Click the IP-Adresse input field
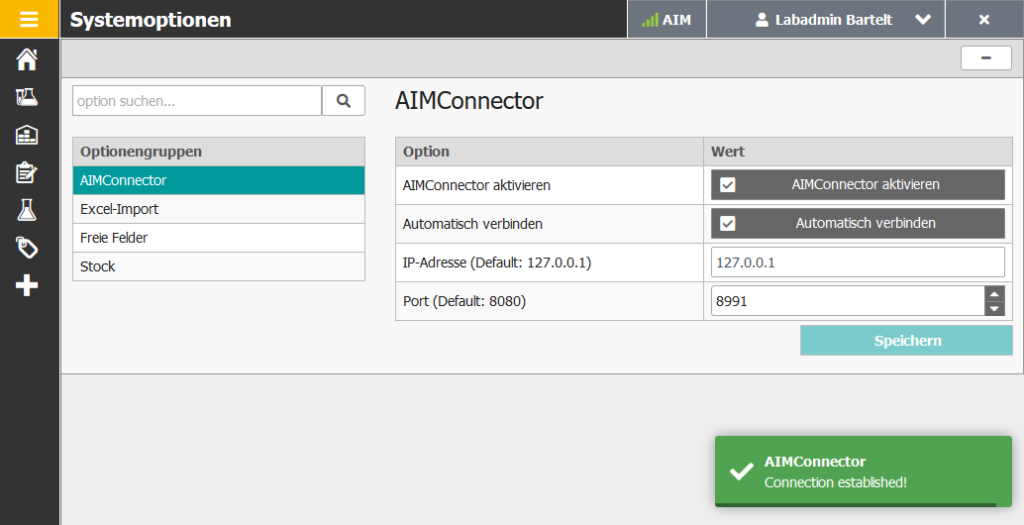 [x=857, y=262]
